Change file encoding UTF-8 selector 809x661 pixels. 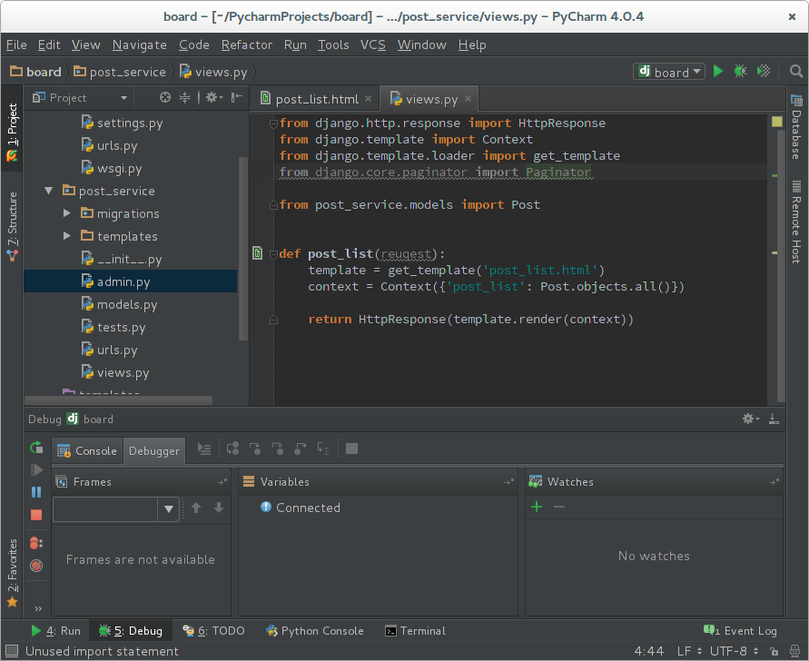734,651
